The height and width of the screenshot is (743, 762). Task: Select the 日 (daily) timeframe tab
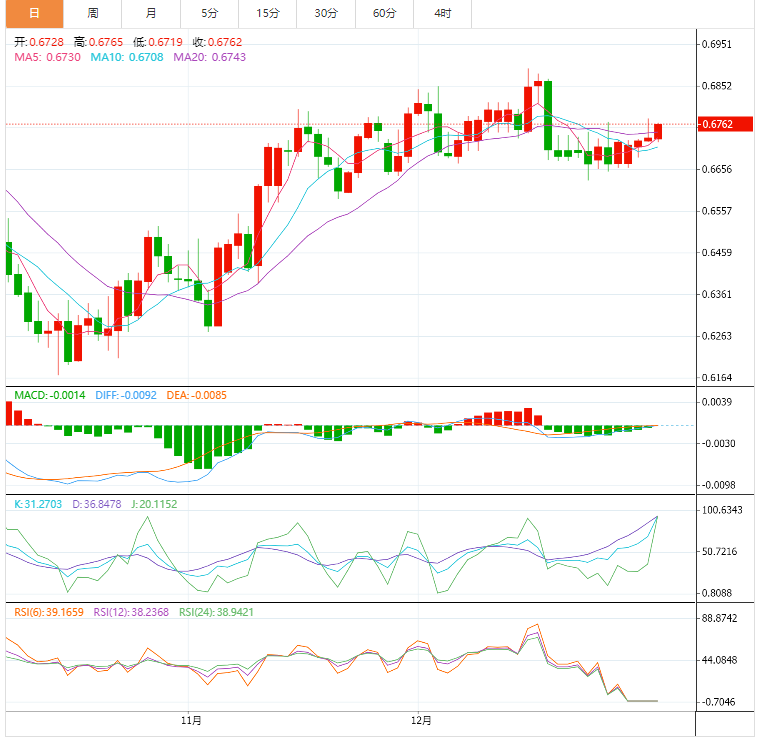click(x=34, y=13)
